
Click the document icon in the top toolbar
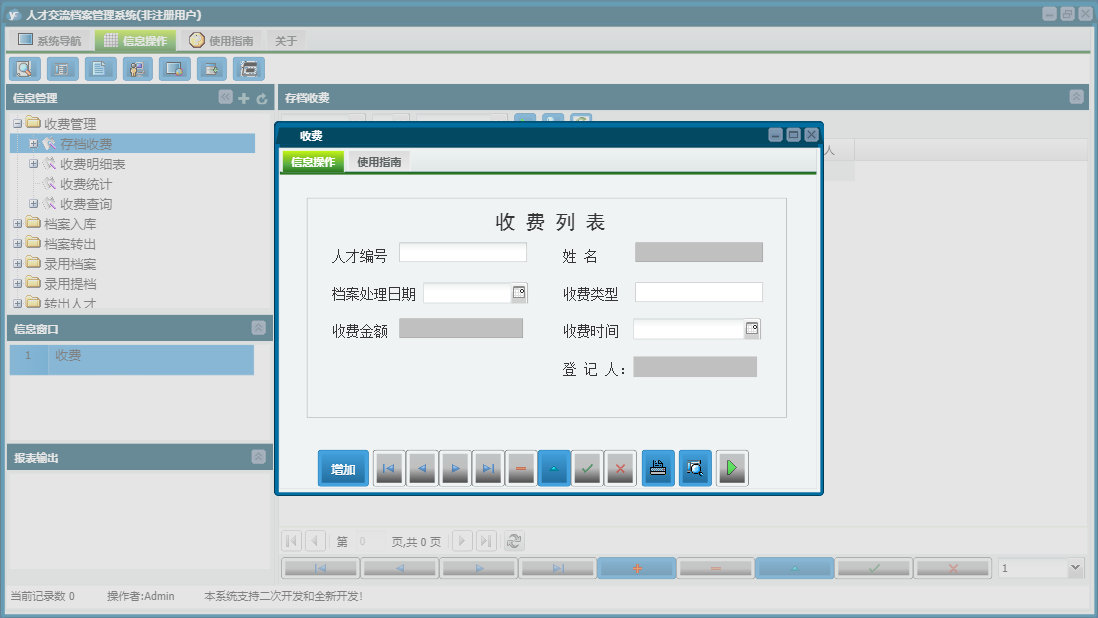[x=98, y=68]
